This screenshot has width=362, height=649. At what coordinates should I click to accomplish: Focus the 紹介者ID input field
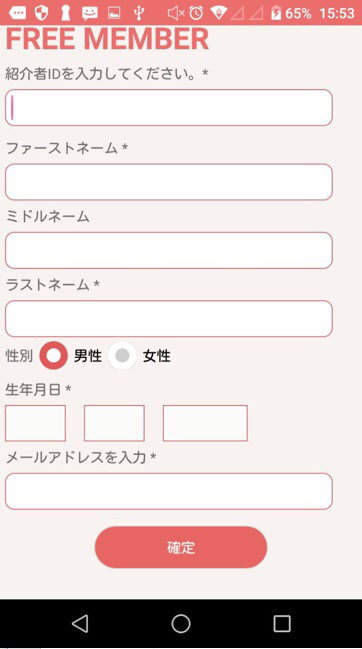tap(169, 108)
